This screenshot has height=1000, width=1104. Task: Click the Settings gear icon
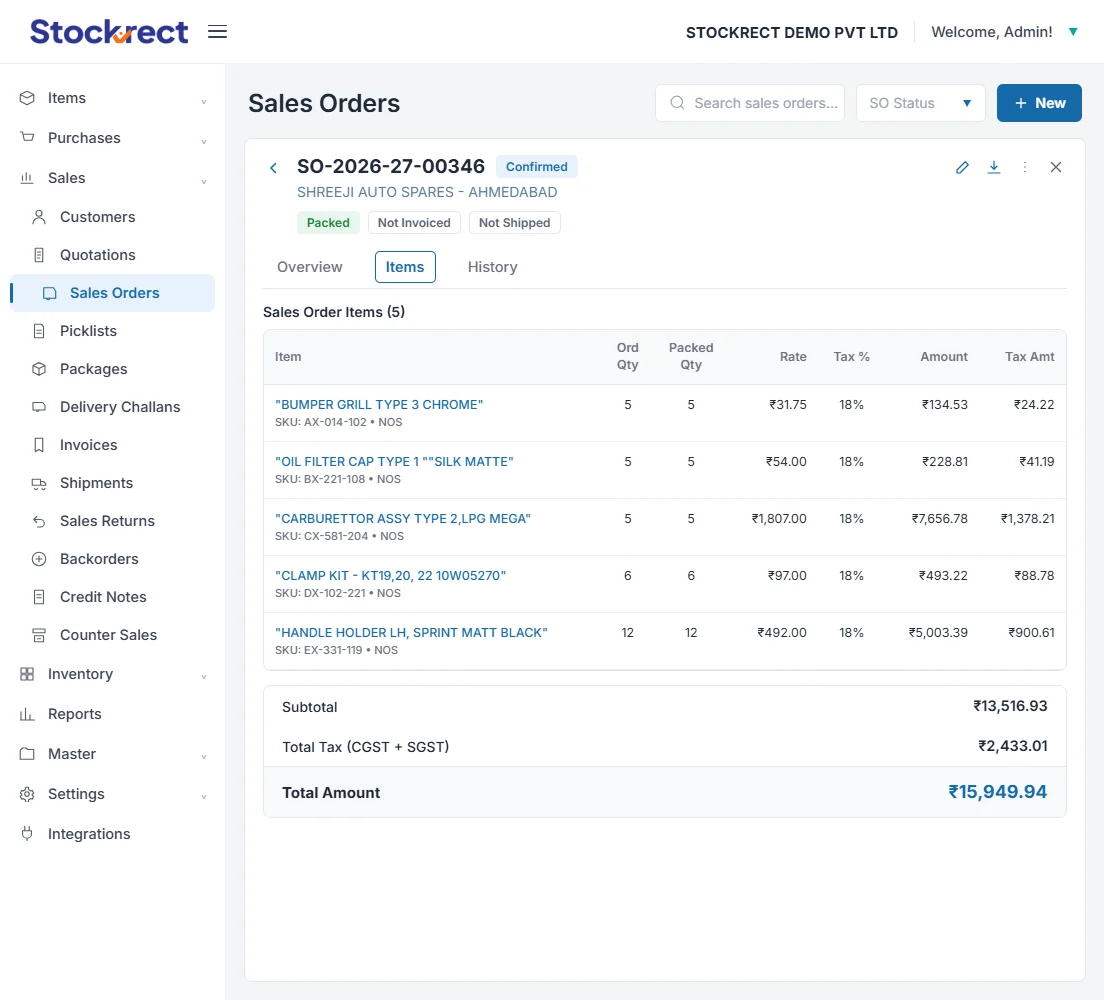[x=27, y=794]
